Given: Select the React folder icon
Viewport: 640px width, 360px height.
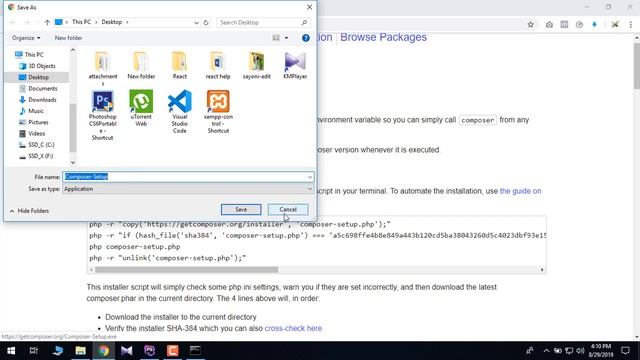Looking at the screenshot, I should click(x=180, y=62).
